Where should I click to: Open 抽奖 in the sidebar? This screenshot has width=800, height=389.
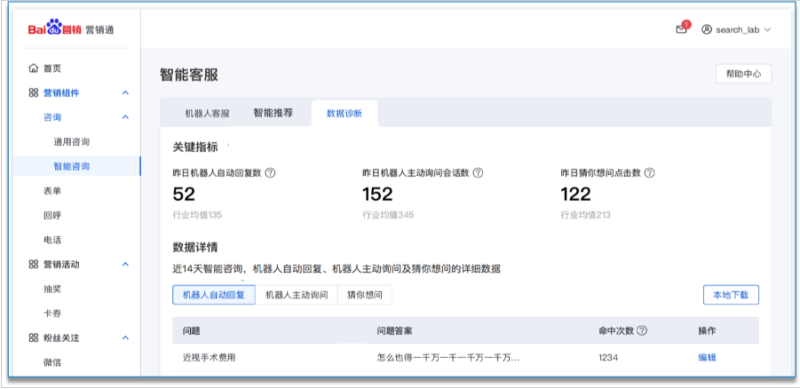coord(53,289)
